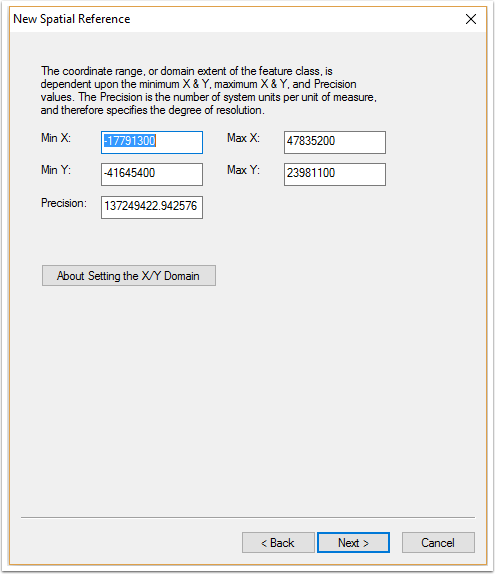The height and width of the screenshot is (574, 495).
Task: Select the Max Y field showing 23981100
Action: point(335,175)
